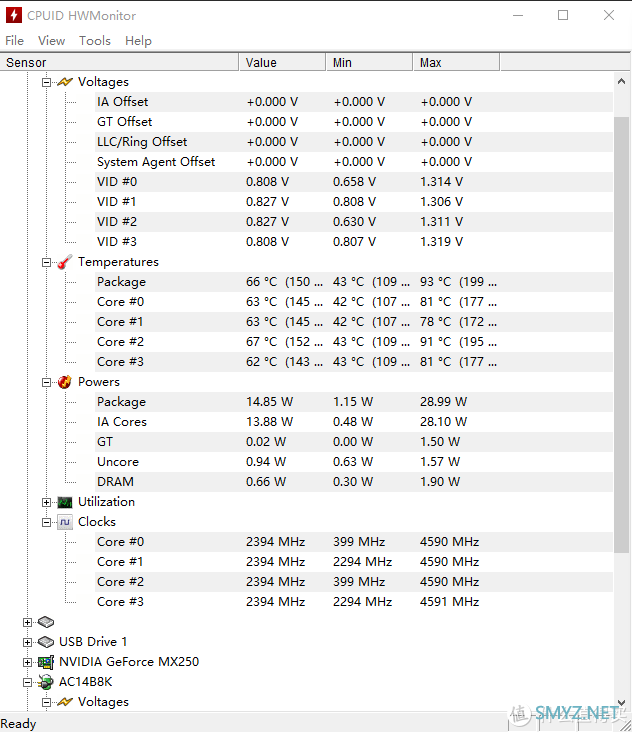The height and width of the screenshot is (732, 632).
Task: Click the Temperatures thermometer icon
Action: pos(65,262)
